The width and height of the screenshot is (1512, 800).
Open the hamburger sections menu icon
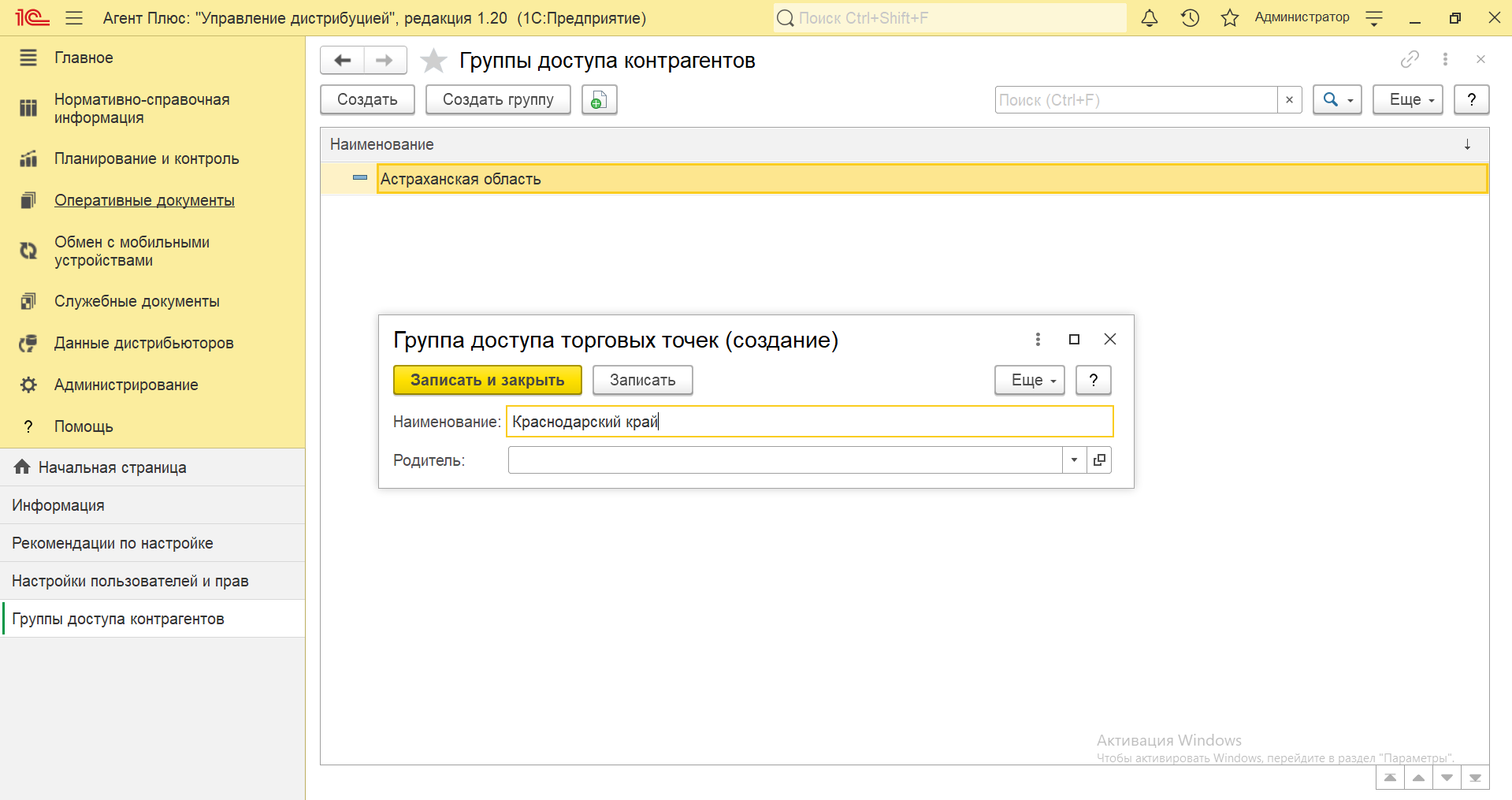74,18
